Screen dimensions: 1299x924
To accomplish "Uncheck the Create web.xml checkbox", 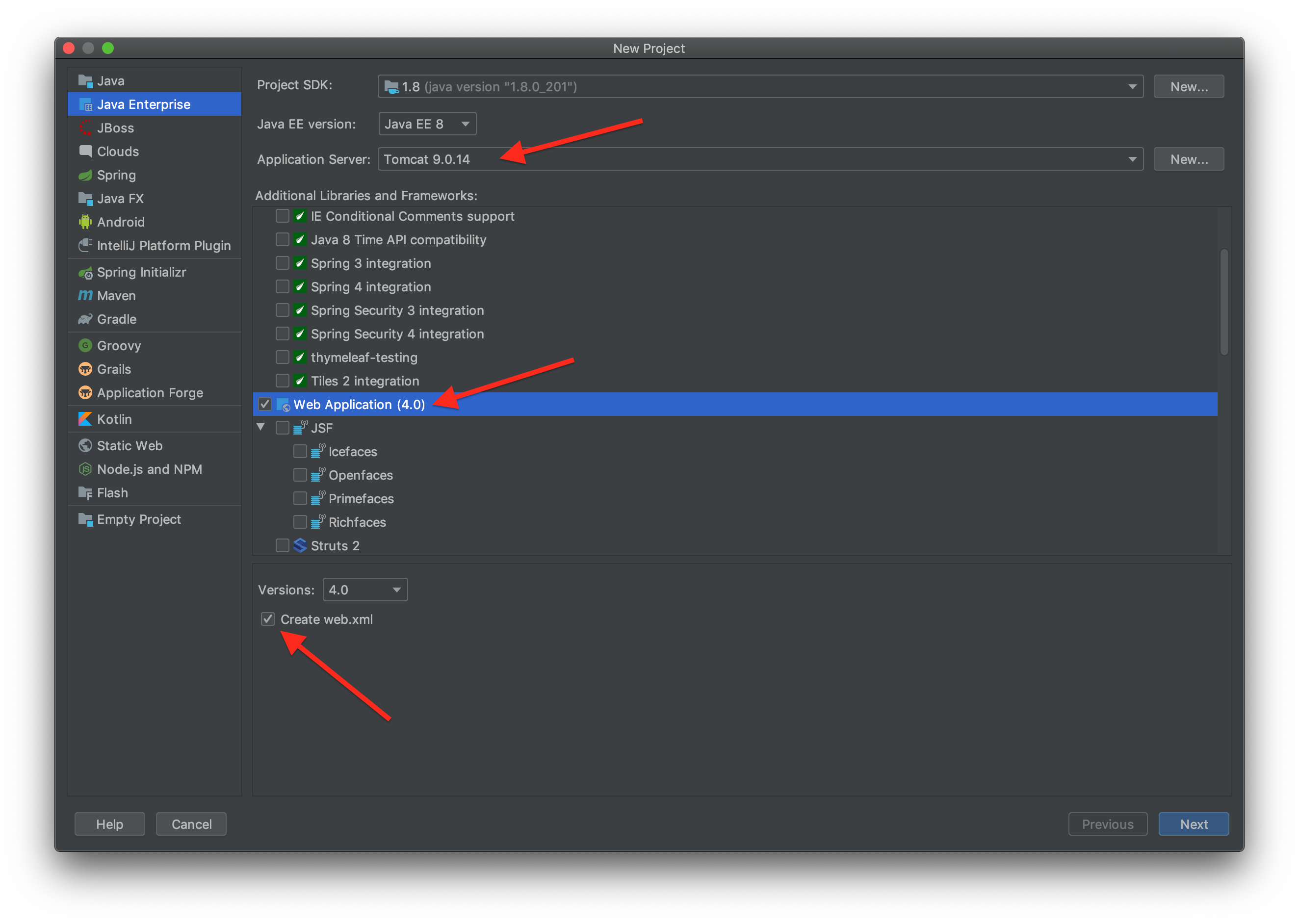I will point(268,619).
